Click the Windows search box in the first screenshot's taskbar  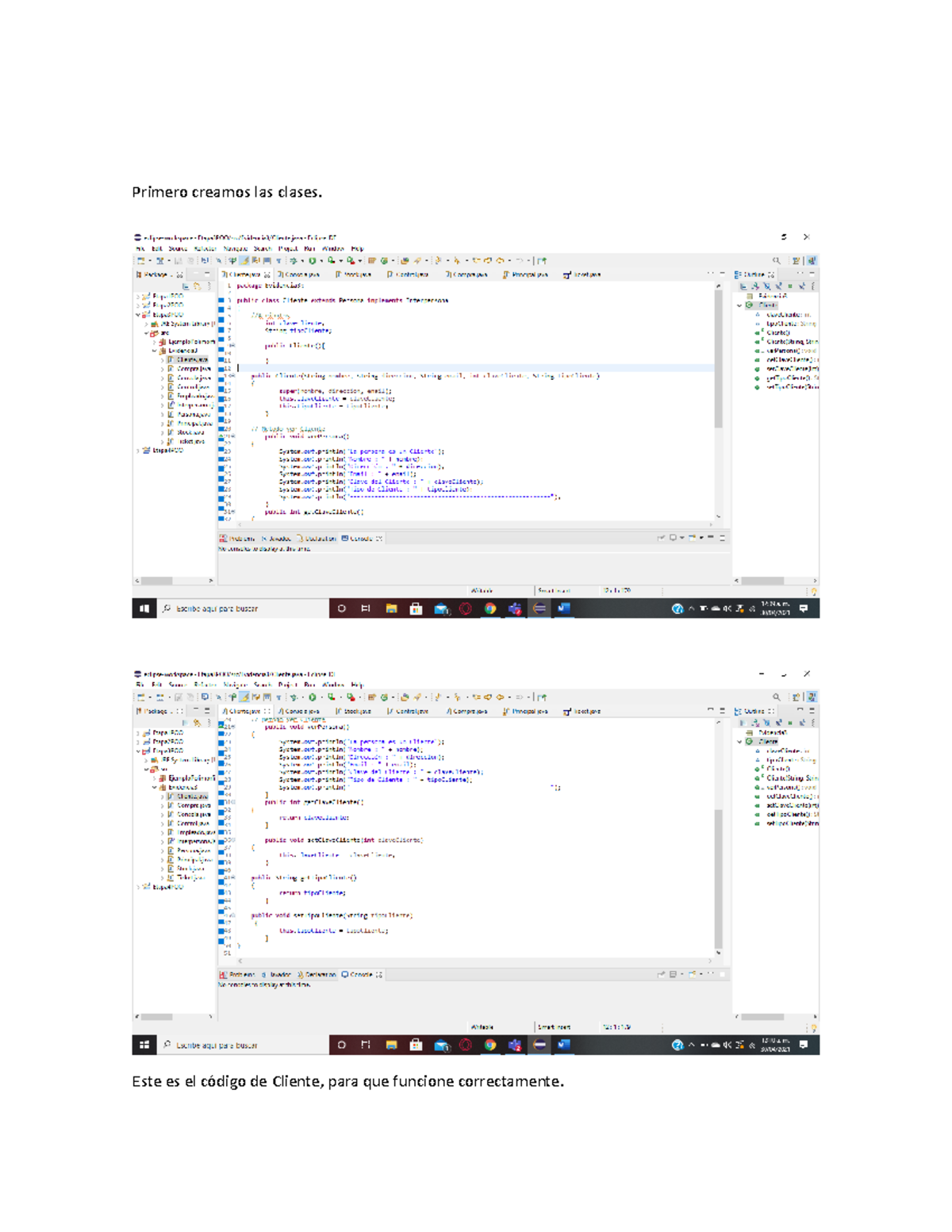pos(243,608)
